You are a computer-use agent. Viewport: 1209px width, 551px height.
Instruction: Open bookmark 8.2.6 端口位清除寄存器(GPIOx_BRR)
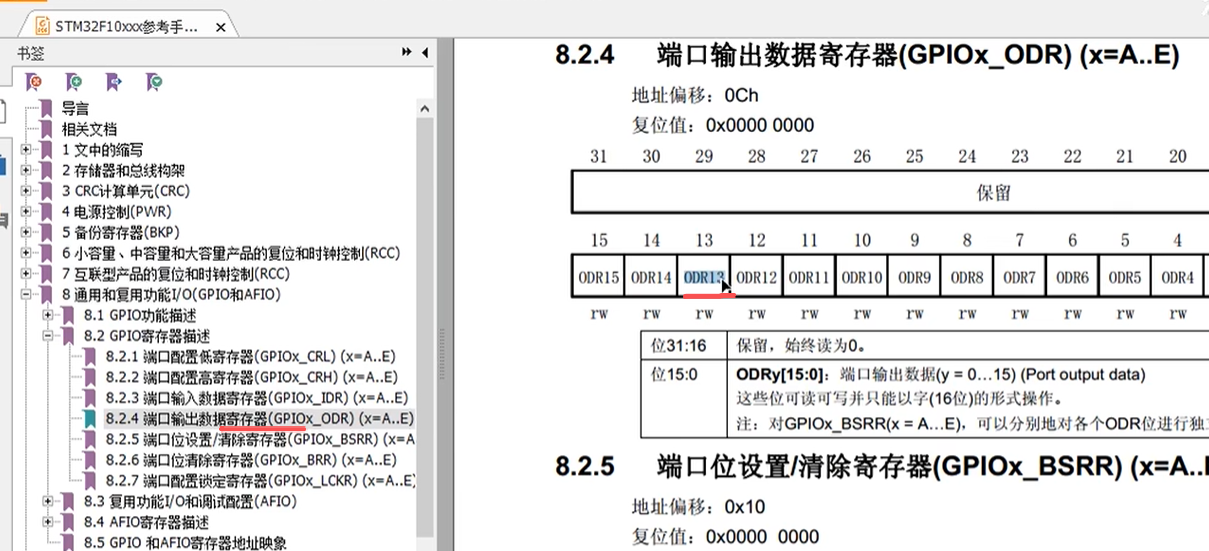251,460
